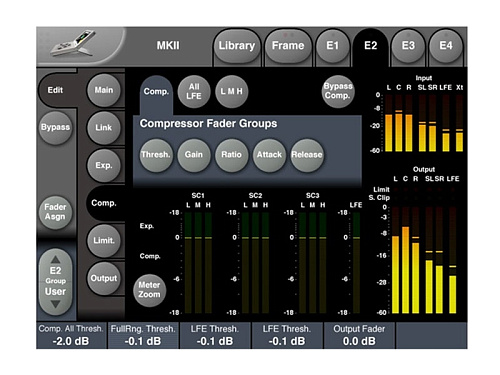
Task: Toggle the Meter Zoom button
Action: point(149,290)
